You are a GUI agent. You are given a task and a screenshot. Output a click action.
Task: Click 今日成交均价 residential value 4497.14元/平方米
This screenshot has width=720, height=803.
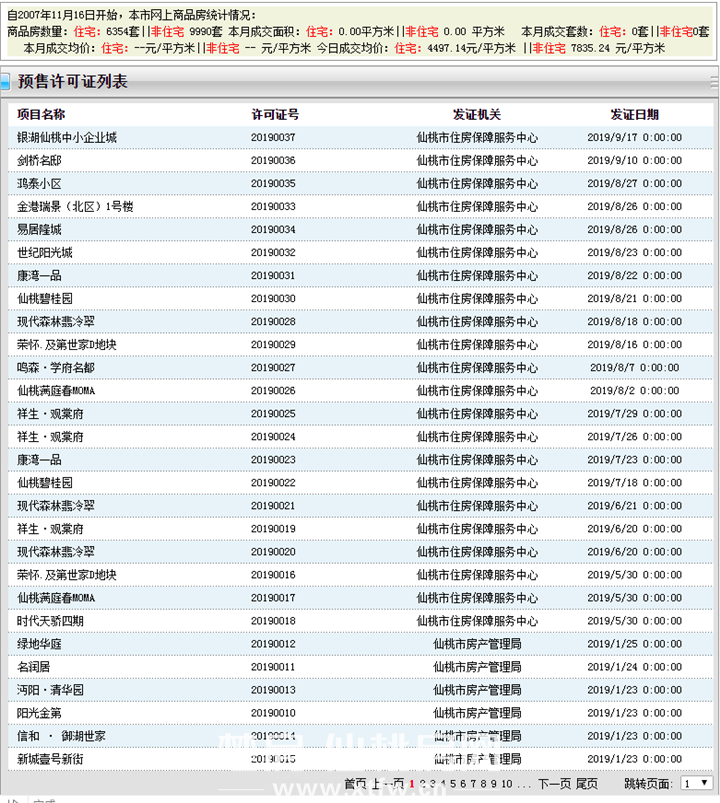pyautogui.click(x=472, y=48)
